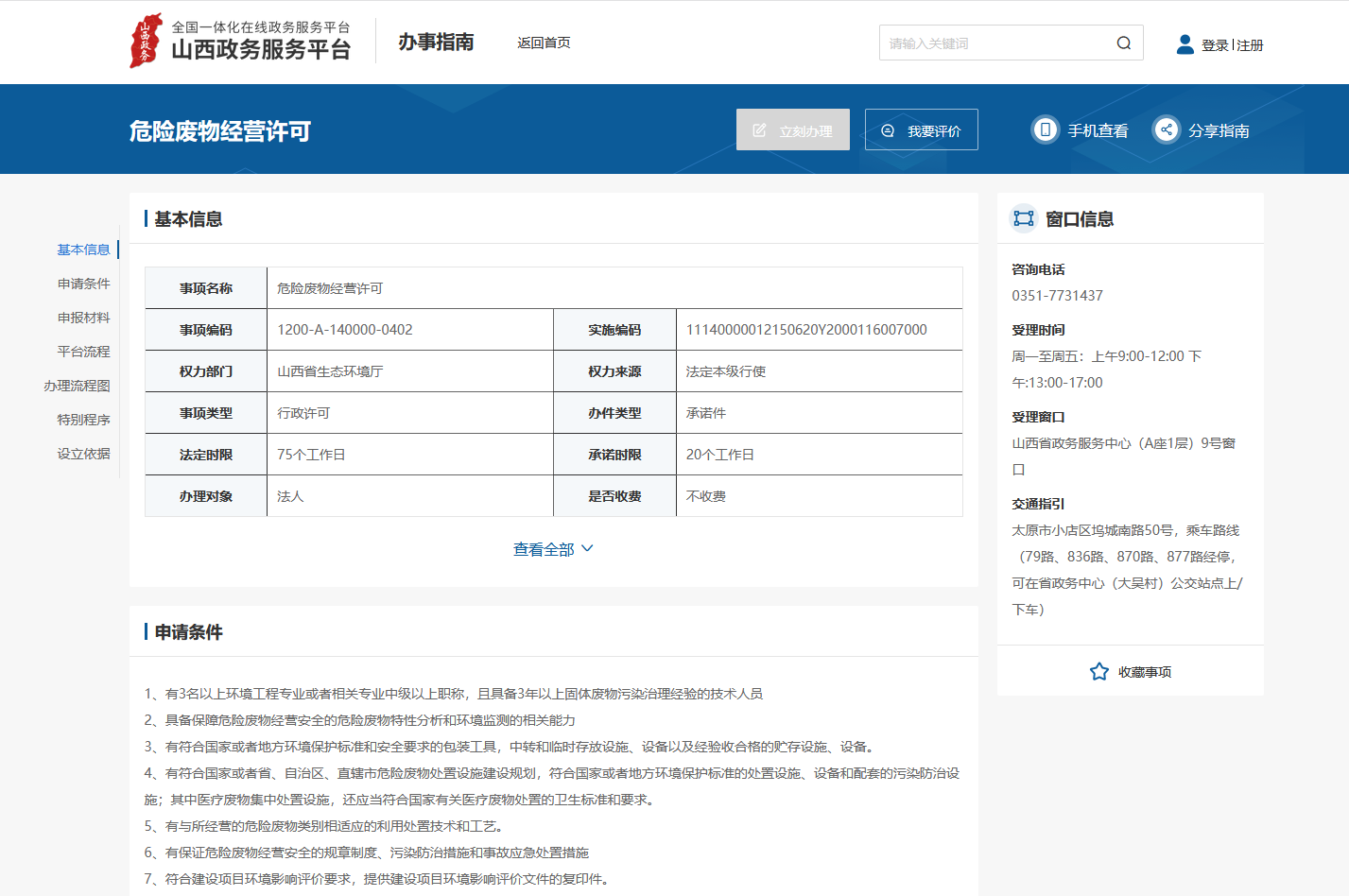Click the window information panel icon

[1023, 218]
